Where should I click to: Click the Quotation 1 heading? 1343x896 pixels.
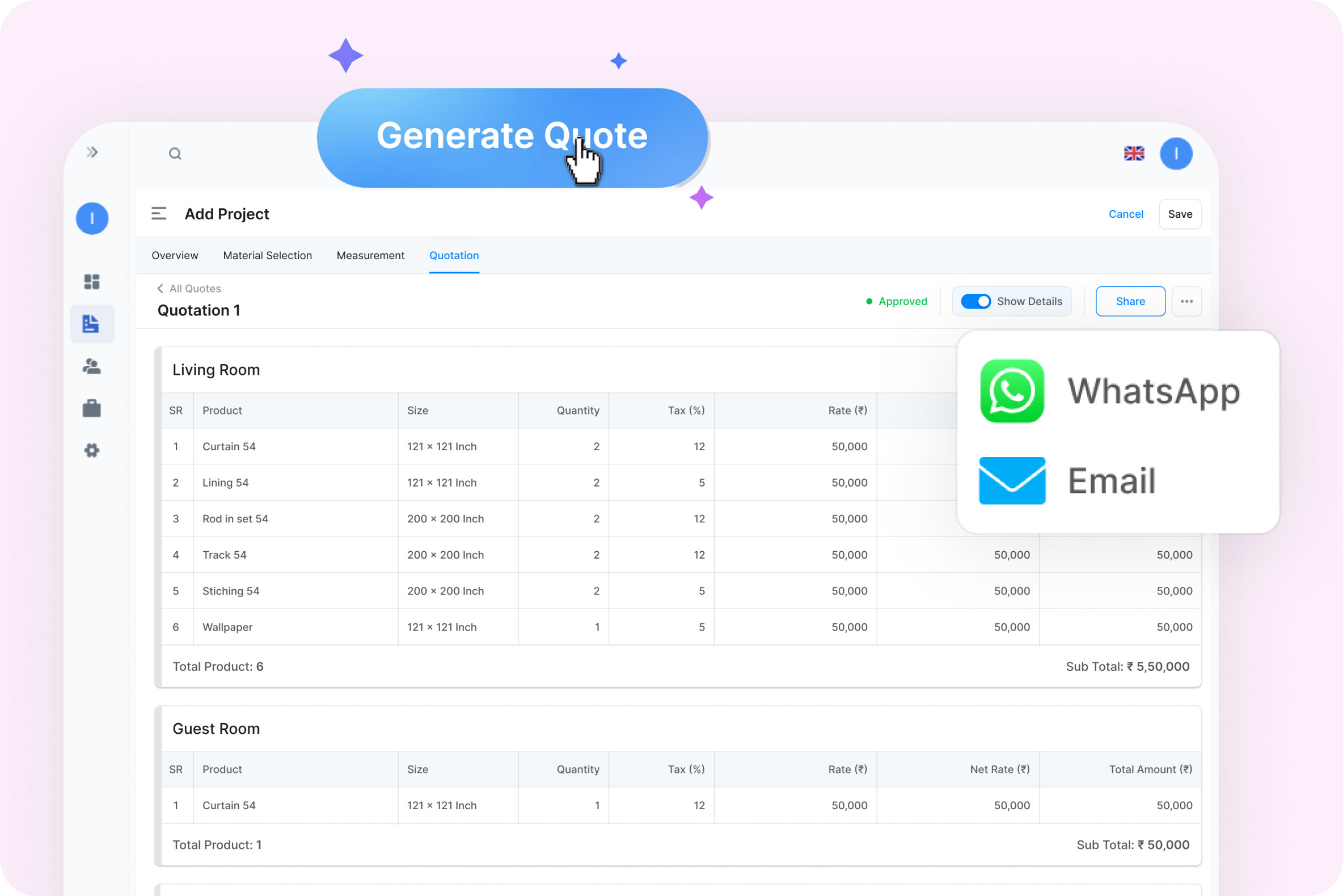[x=199, y=310]
